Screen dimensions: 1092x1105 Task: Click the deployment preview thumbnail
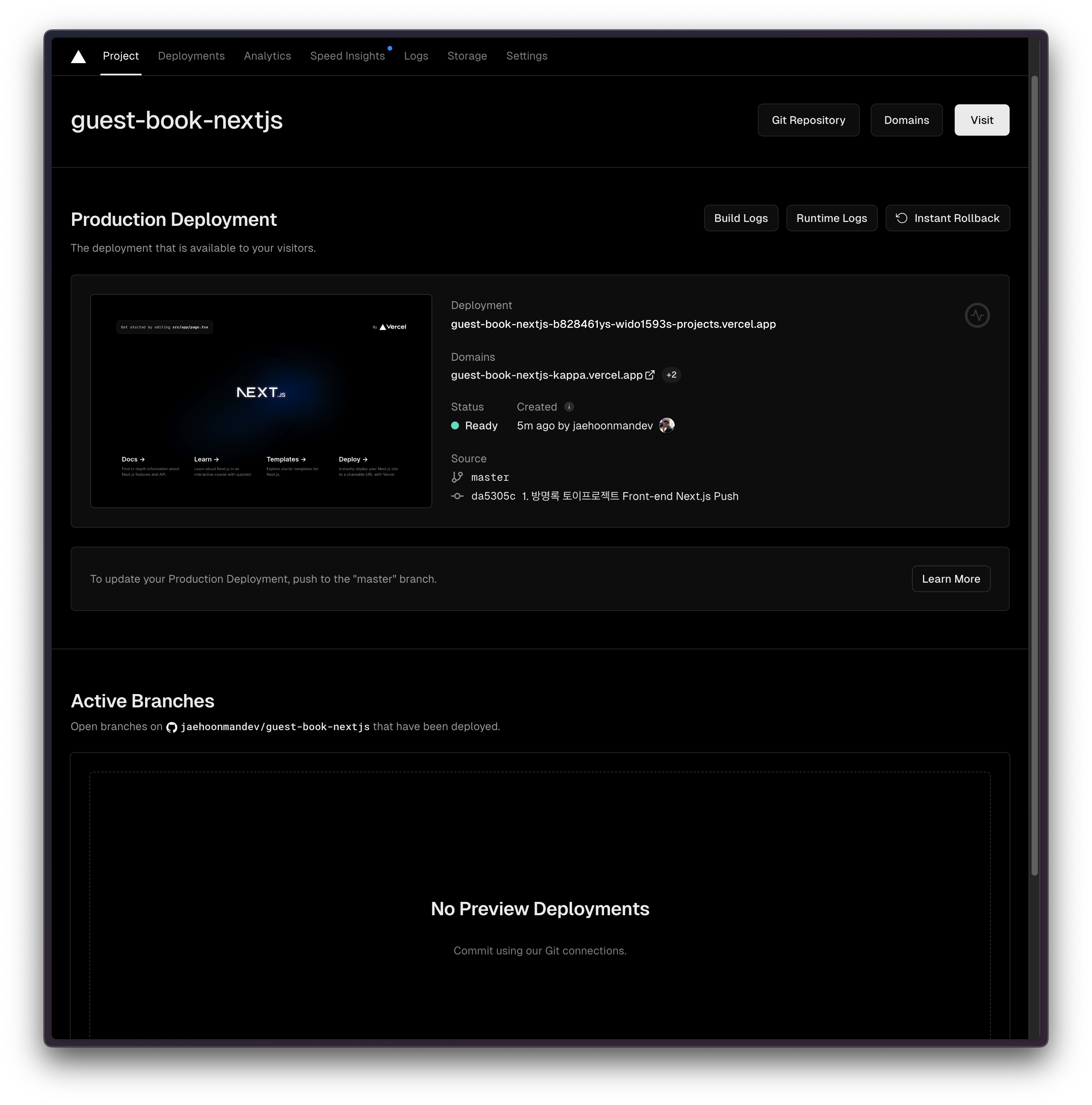pos(261,402)
